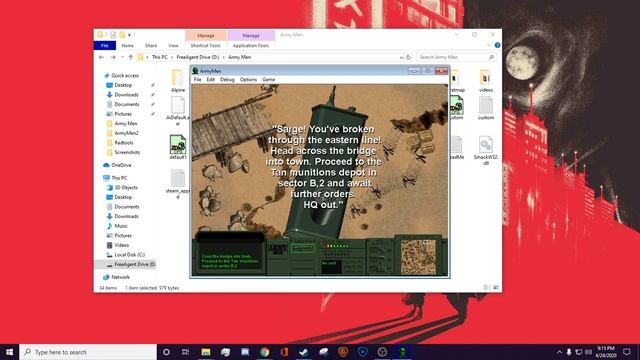Image resolution: width=640 pixels, height=360 pixels.
Task: Open Explorer help question mark
Action: pos(497,45)
